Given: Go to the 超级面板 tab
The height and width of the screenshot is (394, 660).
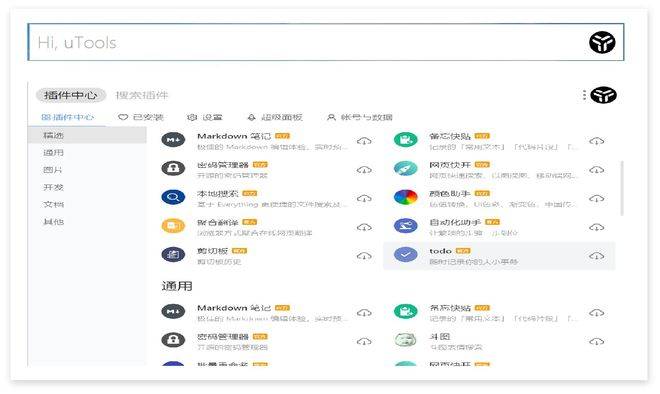Looking at the screenshot, I should (275, 117).
